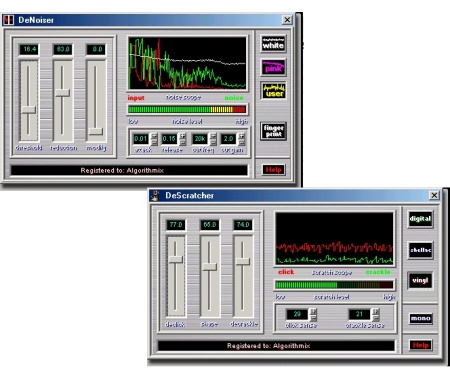Viewport: 450px width, 380px height.
Task: Click the scratch level meter in DeScratcher
Action: (334, 285)
